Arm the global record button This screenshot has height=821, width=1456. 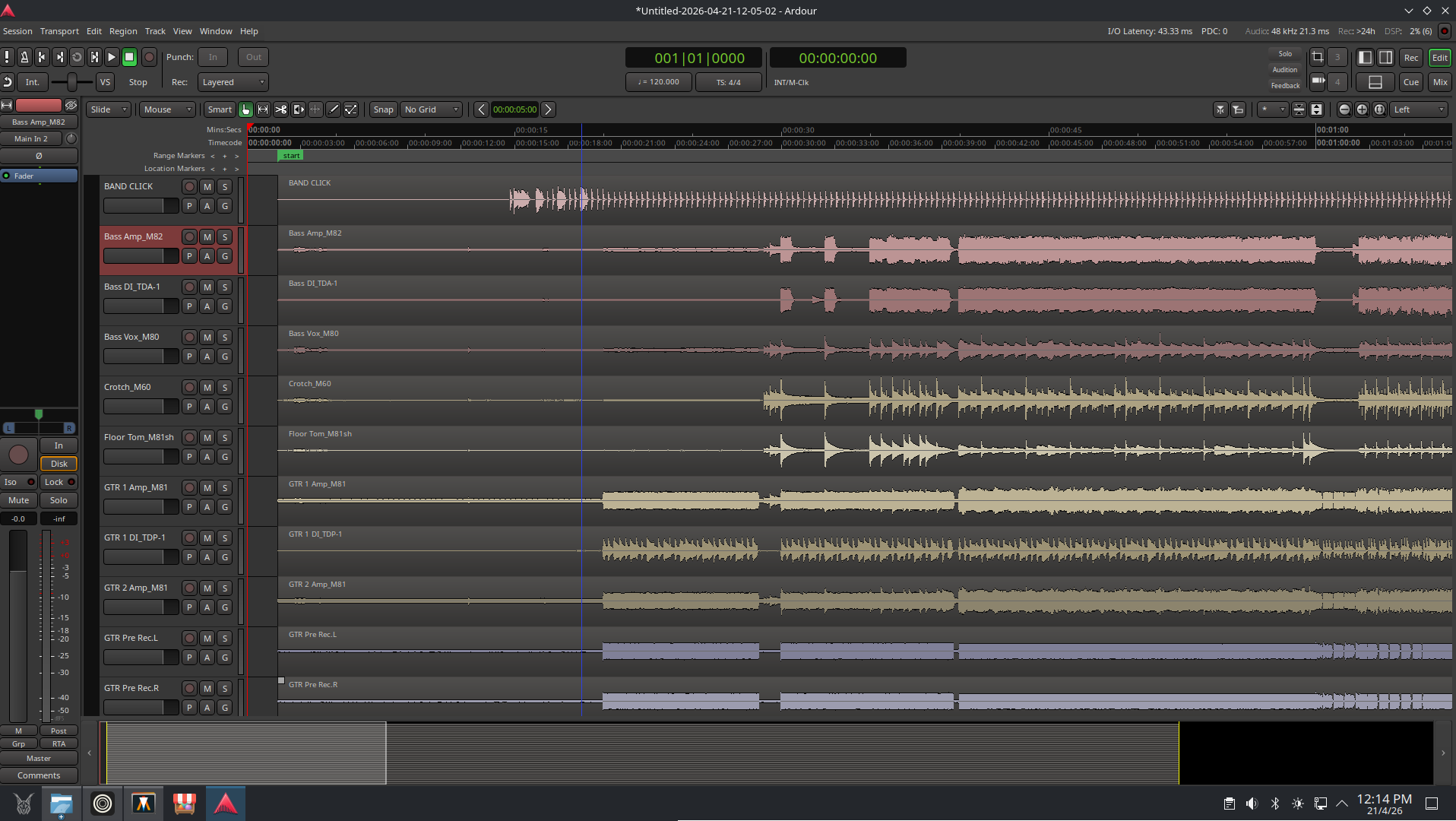coord(150,57)
